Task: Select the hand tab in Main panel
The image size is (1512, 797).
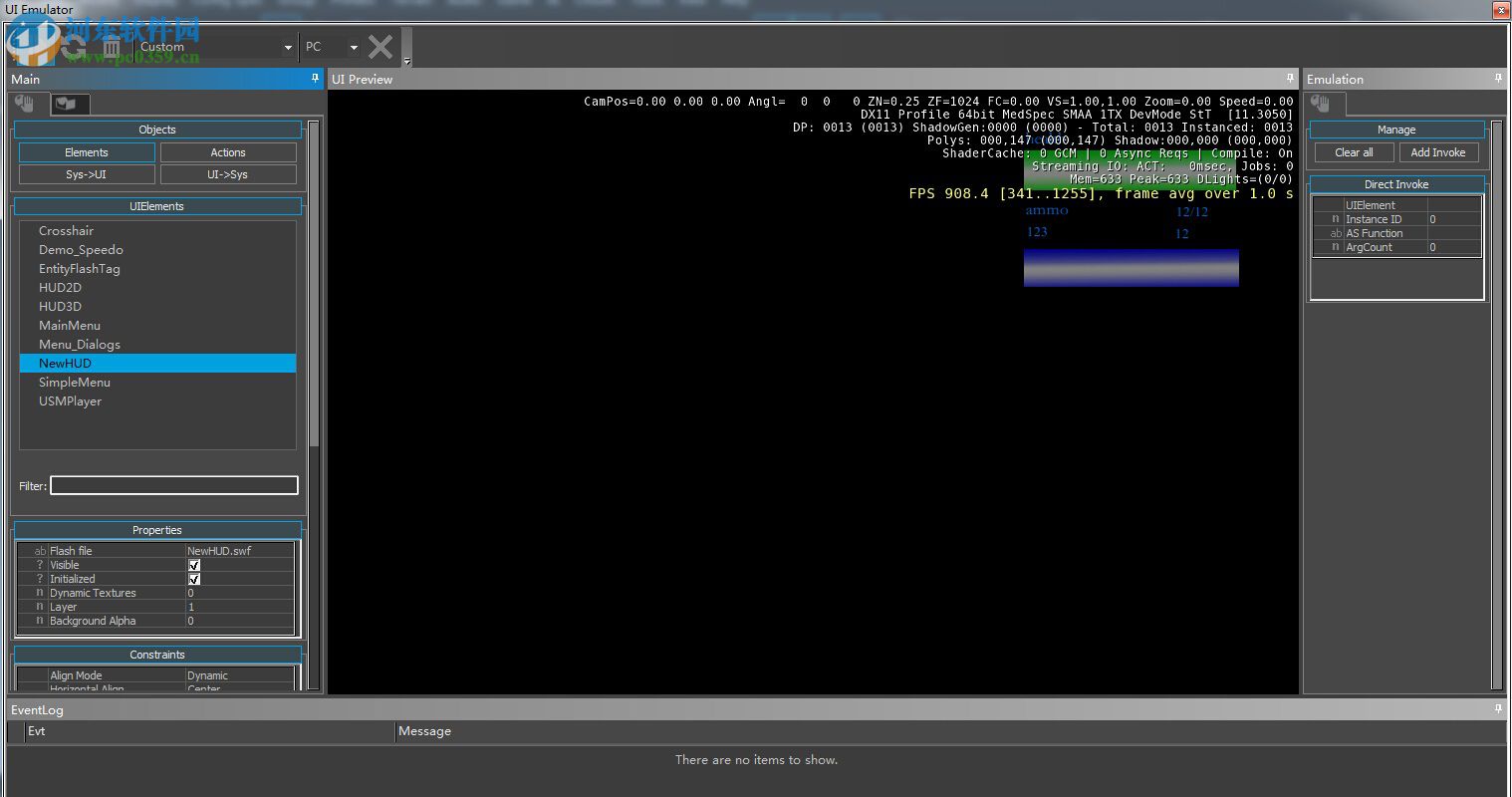Action: 25,104
